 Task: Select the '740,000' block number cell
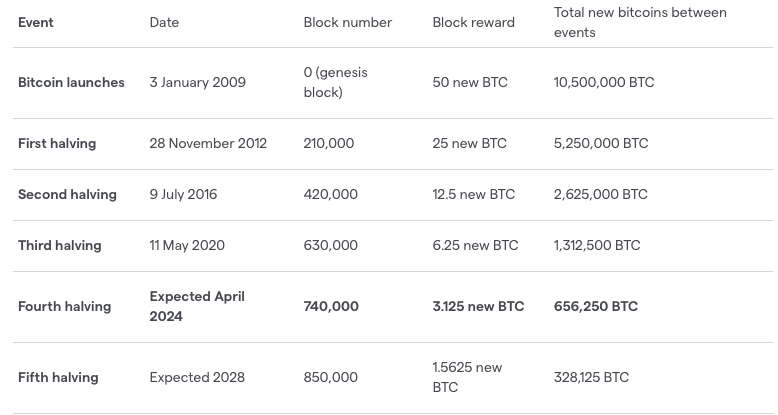point(331,306)
